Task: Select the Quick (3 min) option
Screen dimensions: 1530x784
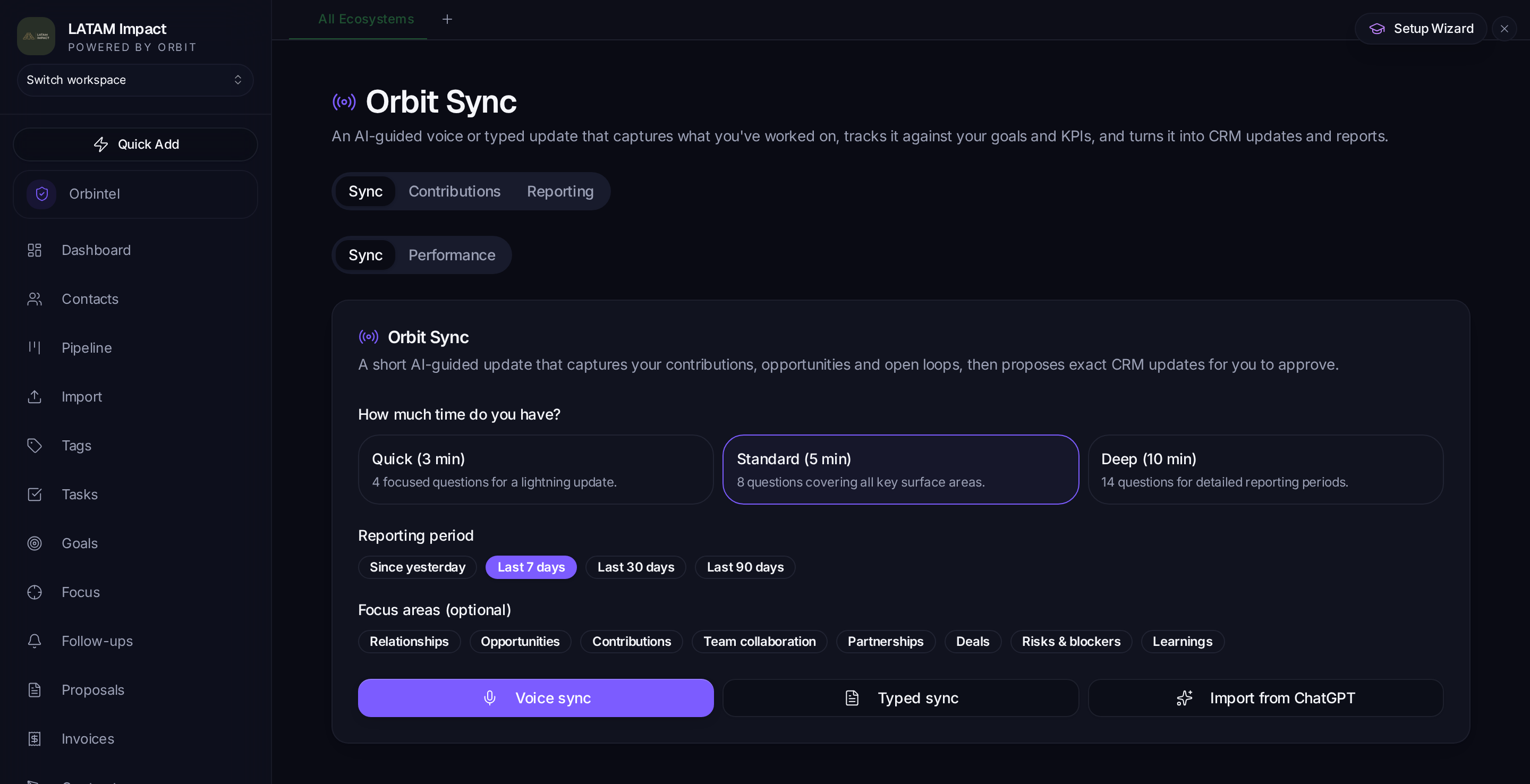Action: click(535, 470)
